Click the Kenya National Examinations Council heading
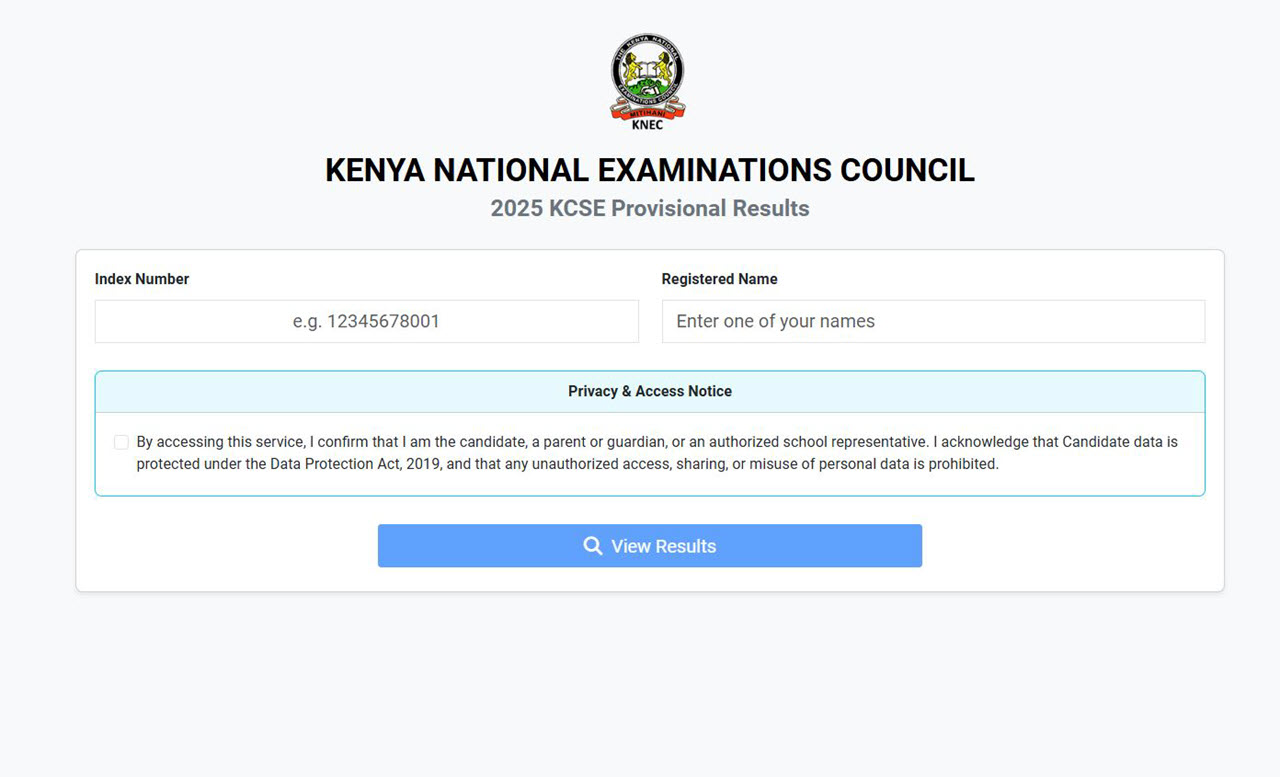This screenshot has width=1280, height=777. 649,170
